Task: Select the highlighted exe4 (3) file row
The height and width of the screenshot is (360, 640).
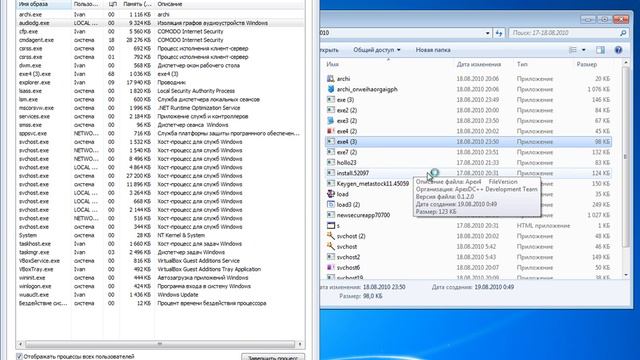Action: point(468,142)
